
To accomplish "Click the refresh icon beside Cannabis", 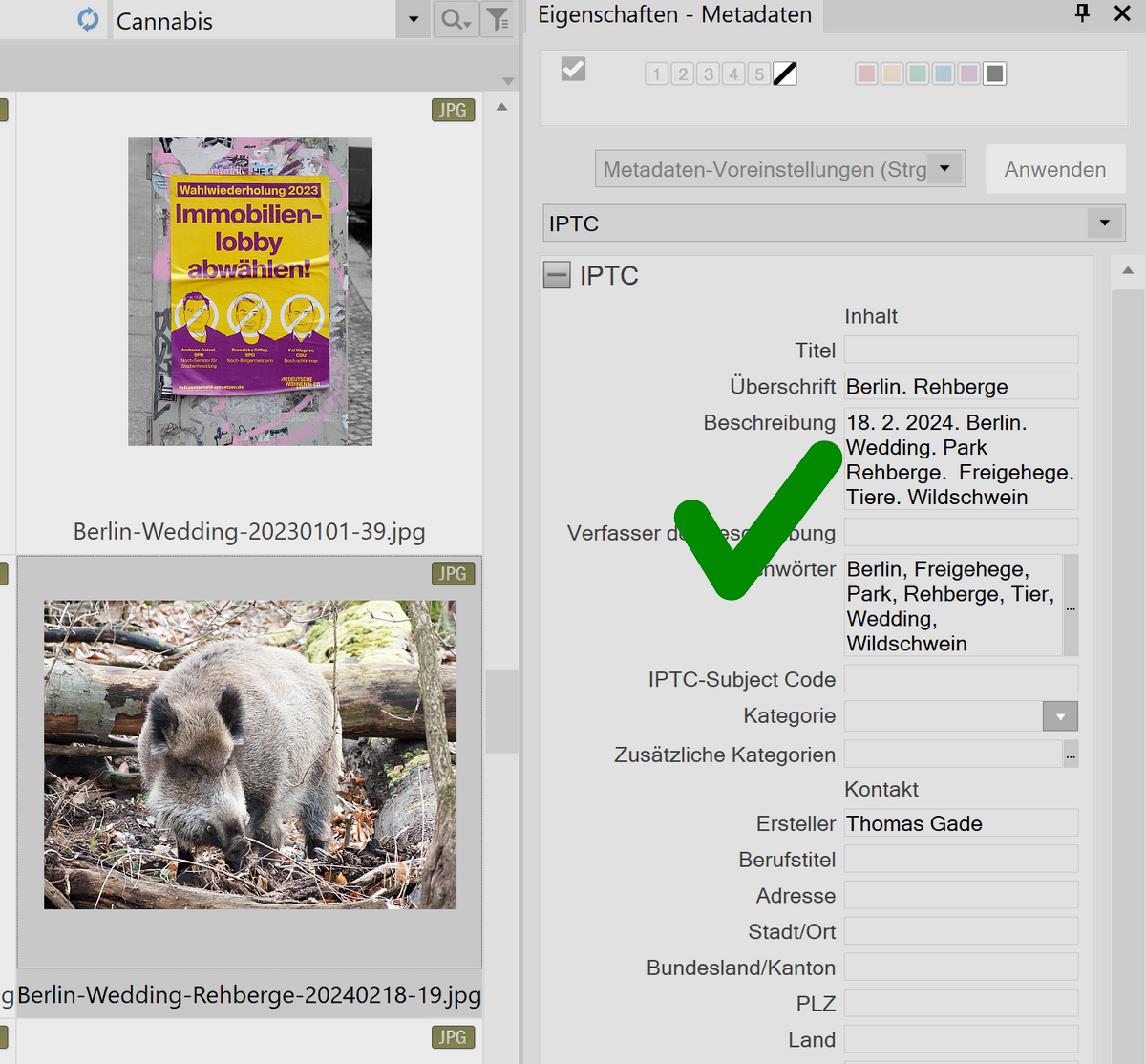I will click(x=88, y=19).
